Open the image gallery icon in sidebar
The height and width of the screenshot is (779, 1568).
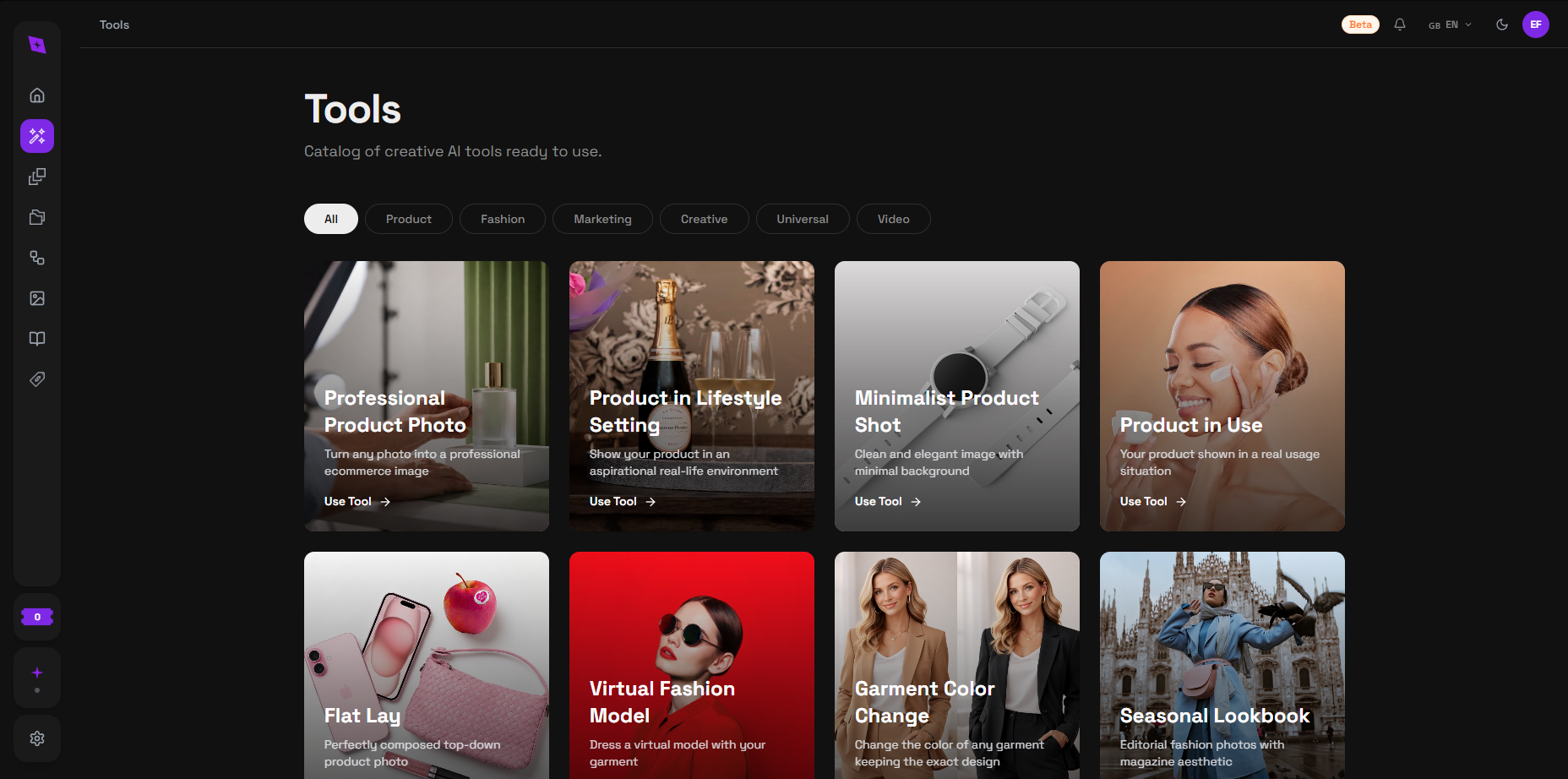[x=37, y=298]
